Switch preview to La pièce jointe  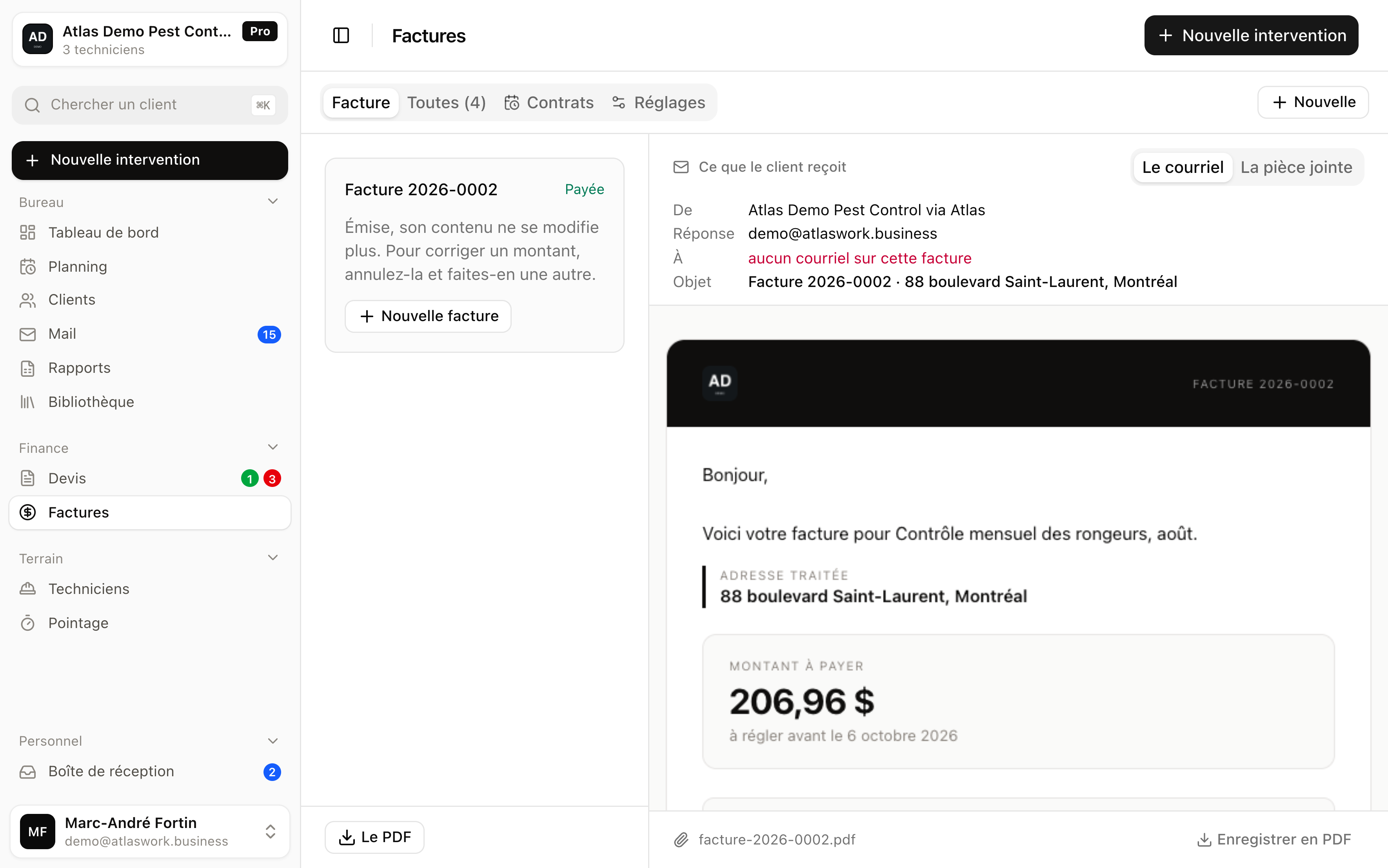point(1296,167)
